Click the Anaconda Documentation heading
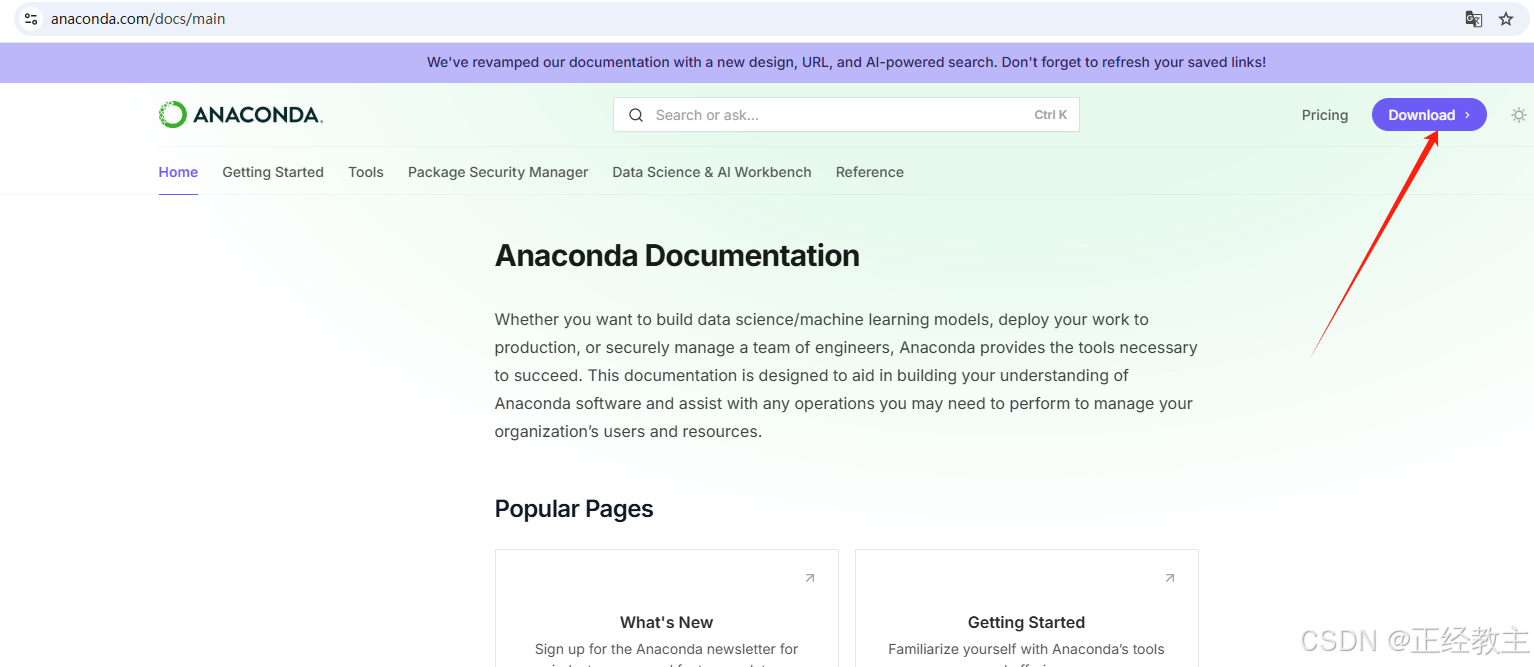1534x667 pixels. click(677, 256)
